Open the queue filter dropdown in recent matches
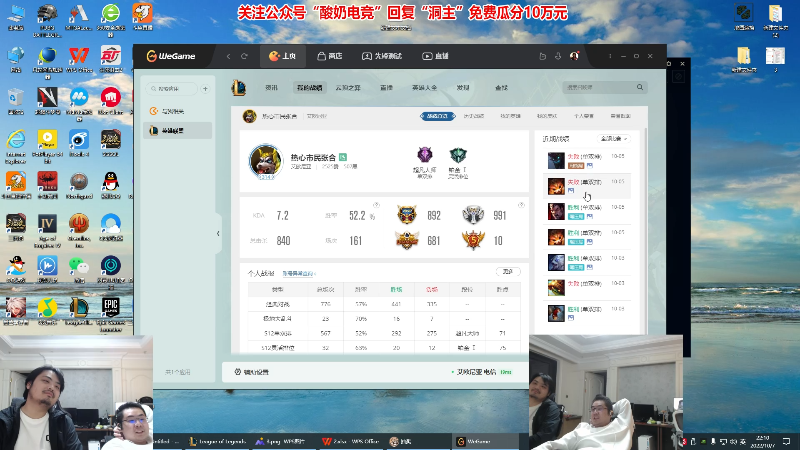 pos(614,139)
